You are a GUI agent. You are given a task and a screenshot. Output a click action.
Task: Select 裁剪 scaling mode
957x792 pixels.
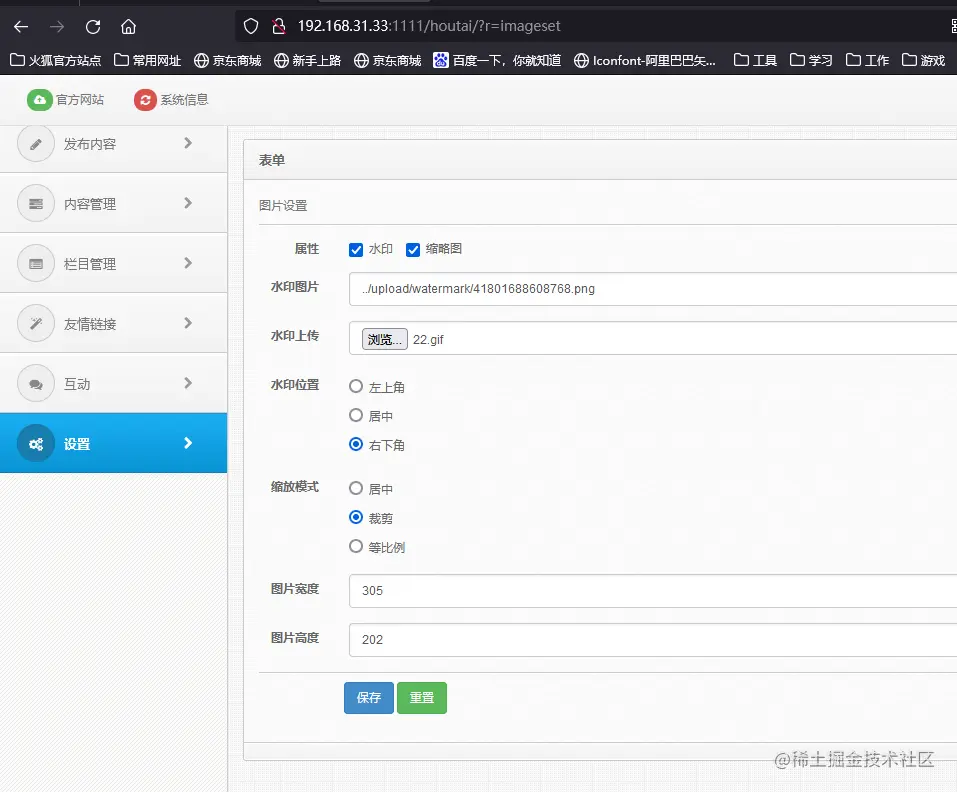coord(356,517)
